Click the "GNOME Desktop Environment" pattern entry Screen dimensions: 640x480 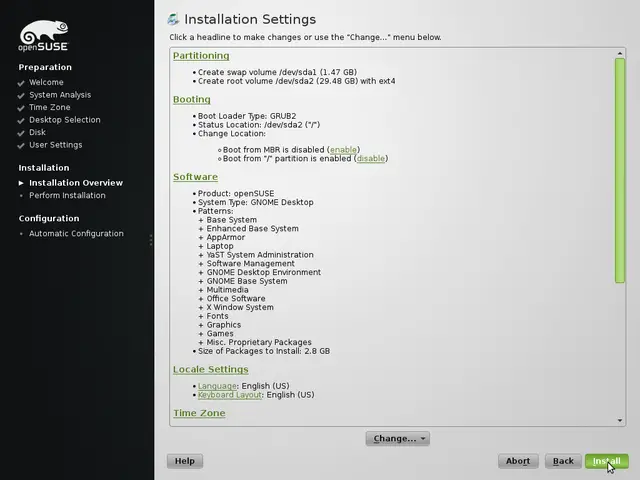[264, 272]
